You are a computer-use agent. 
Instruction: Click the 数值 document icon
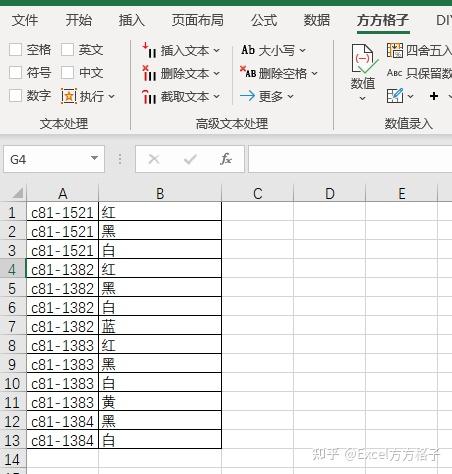(364, 59)
